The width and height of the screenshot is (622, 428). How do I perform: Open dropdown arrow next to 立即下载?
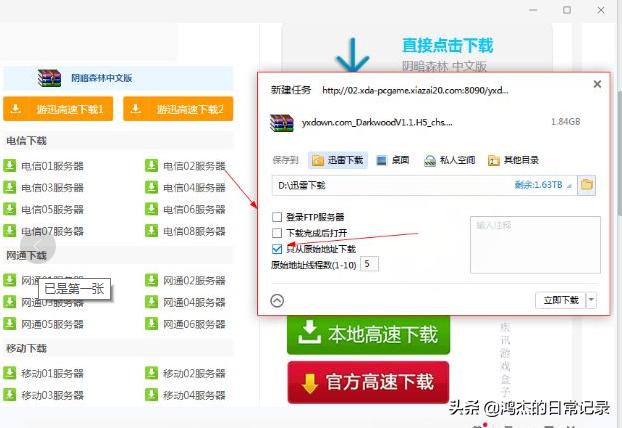[x=591, y=300]
